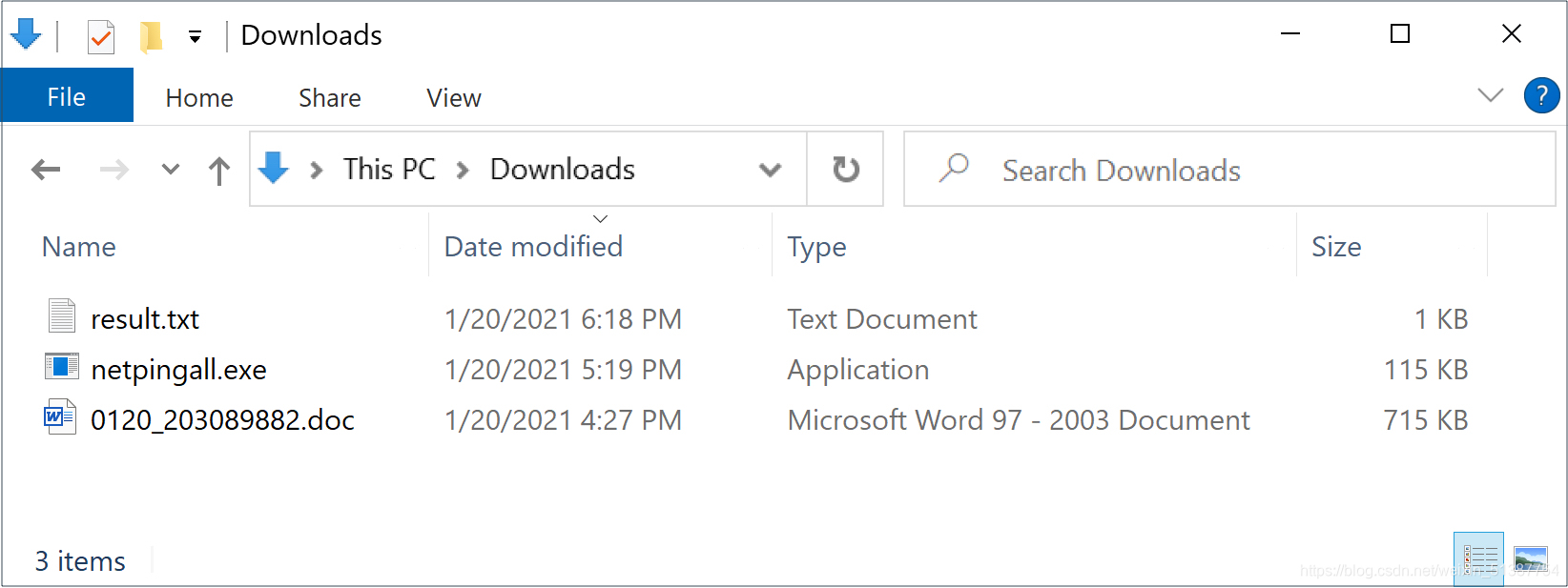The height and width of the screenshot is (588, 1568).
Task: Click This PC in the breadcrumb path
Action: tap(389, 170)
